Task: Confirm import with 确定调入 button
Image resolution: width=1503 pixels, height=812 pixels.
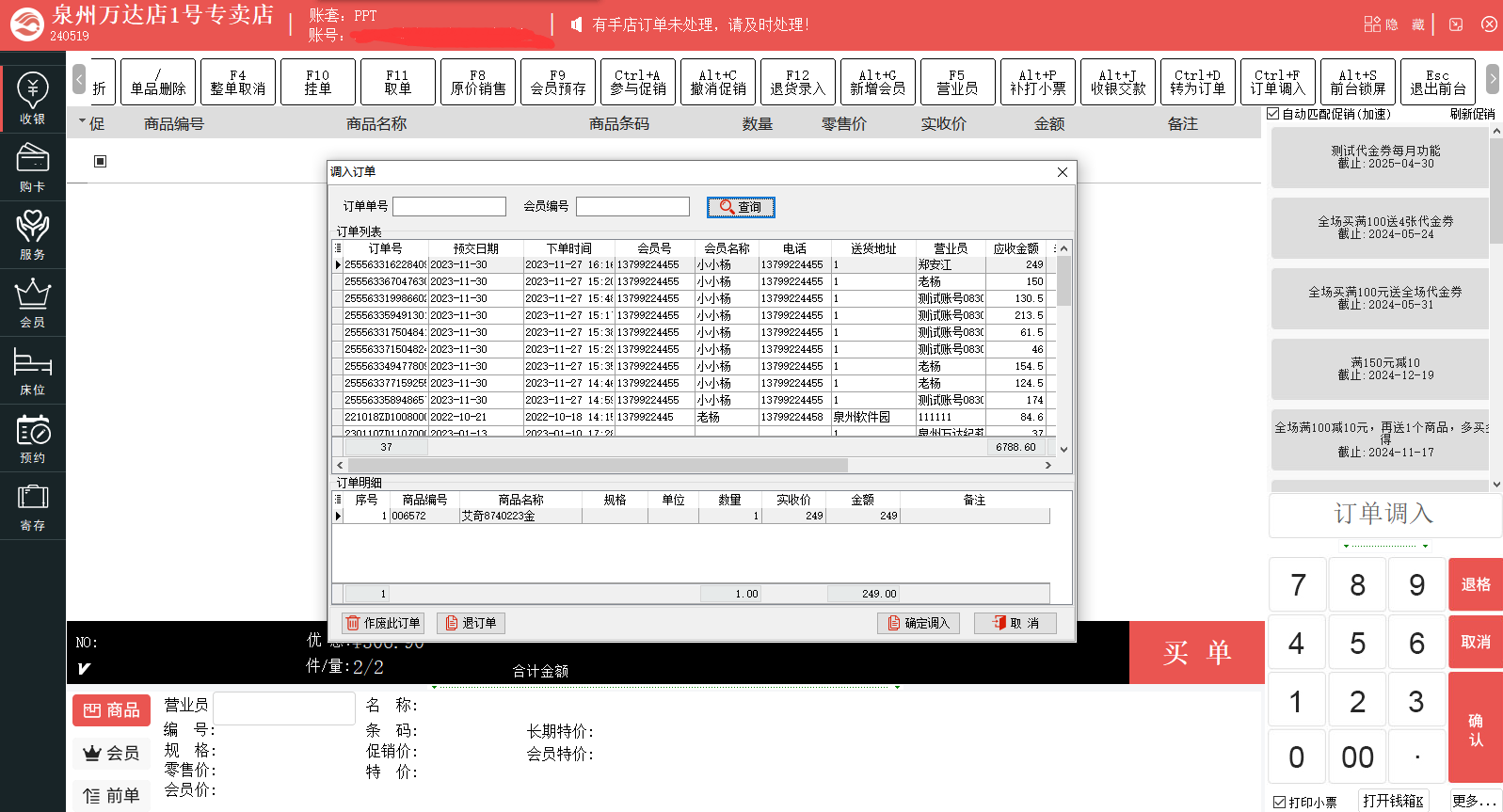Action: 919,623
